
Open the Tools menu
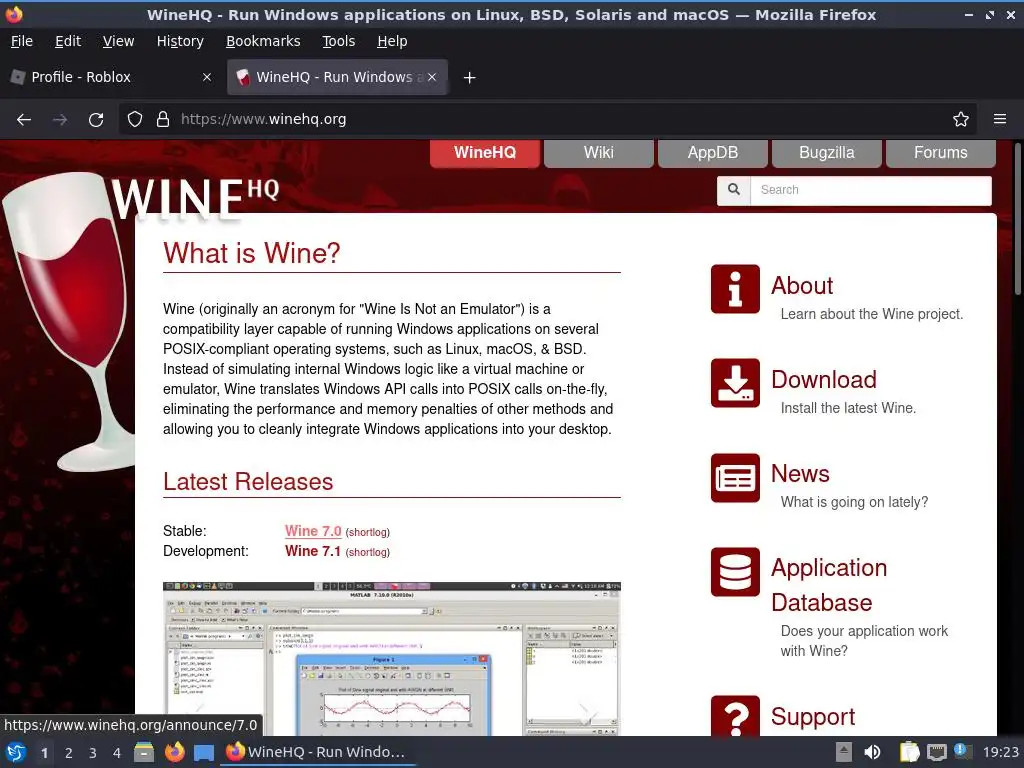pos(338,41)
